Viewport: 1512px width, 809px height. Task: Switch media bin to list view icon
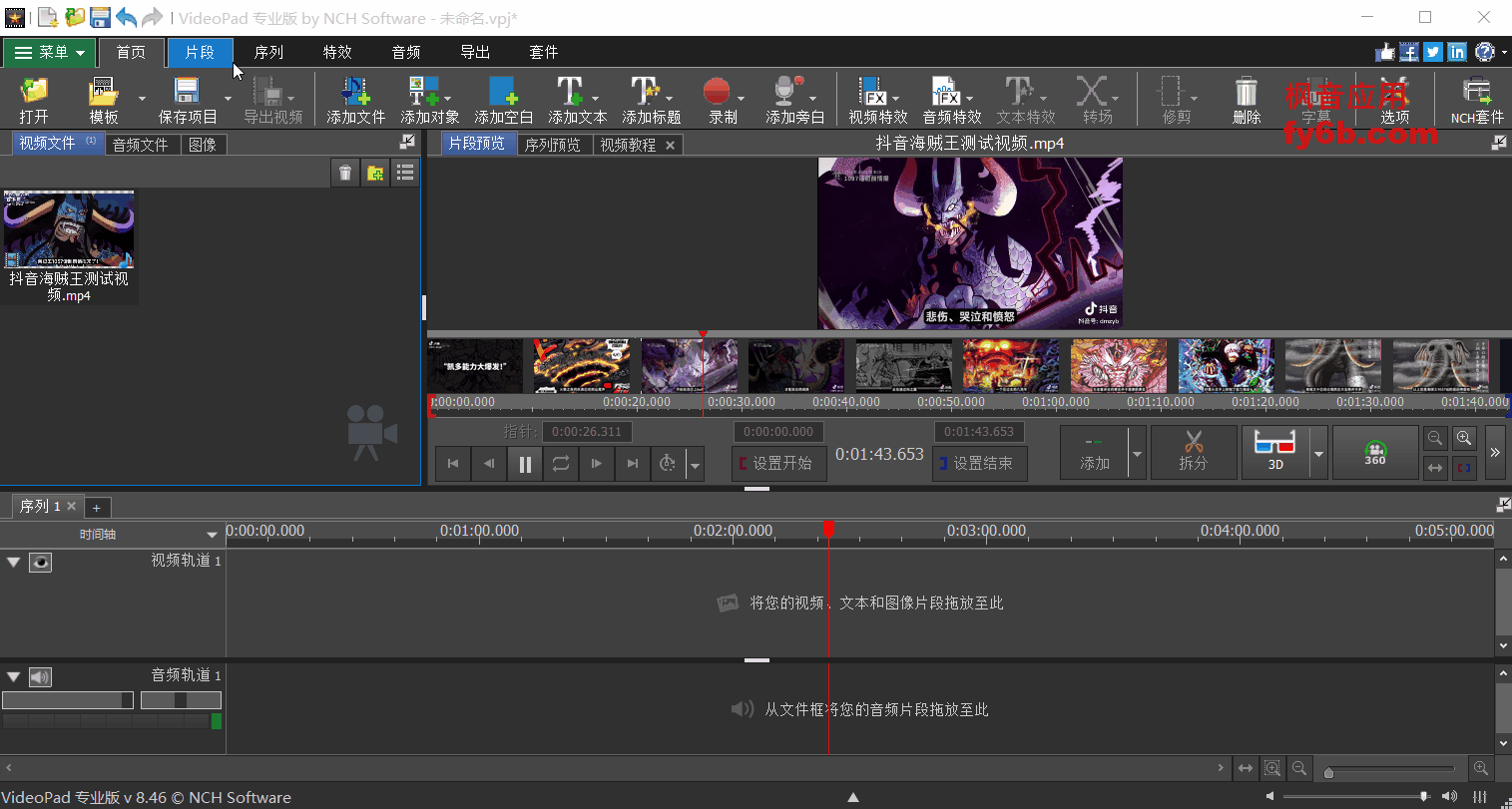(405, 173)
